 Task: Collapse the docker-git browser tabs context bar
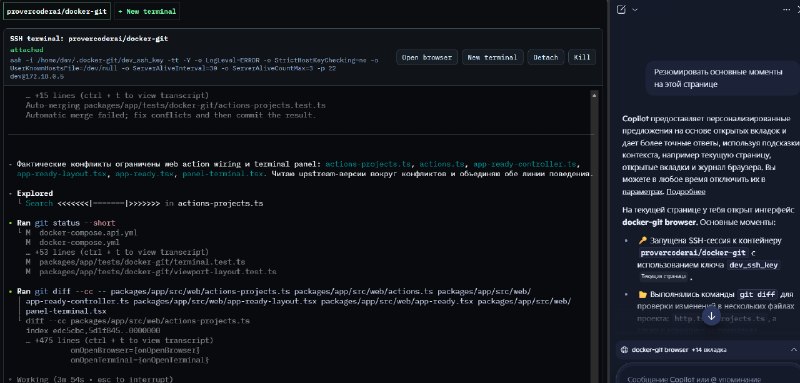coord(793,350)
